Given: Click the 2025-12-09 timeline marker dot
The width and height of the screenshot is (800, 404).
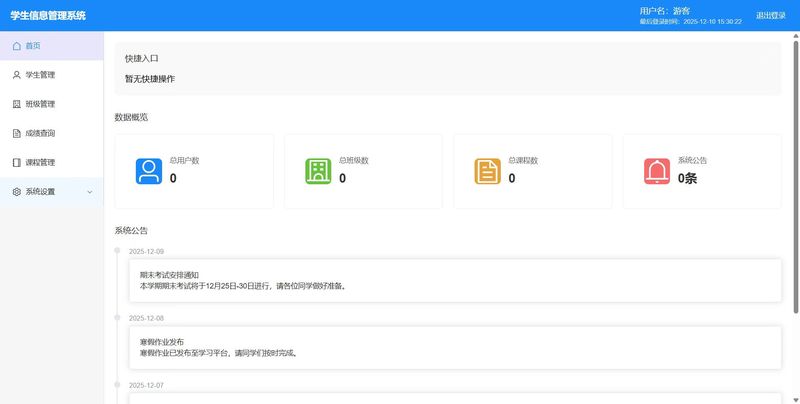Looking at the screenshot, I should pos(118,251).
